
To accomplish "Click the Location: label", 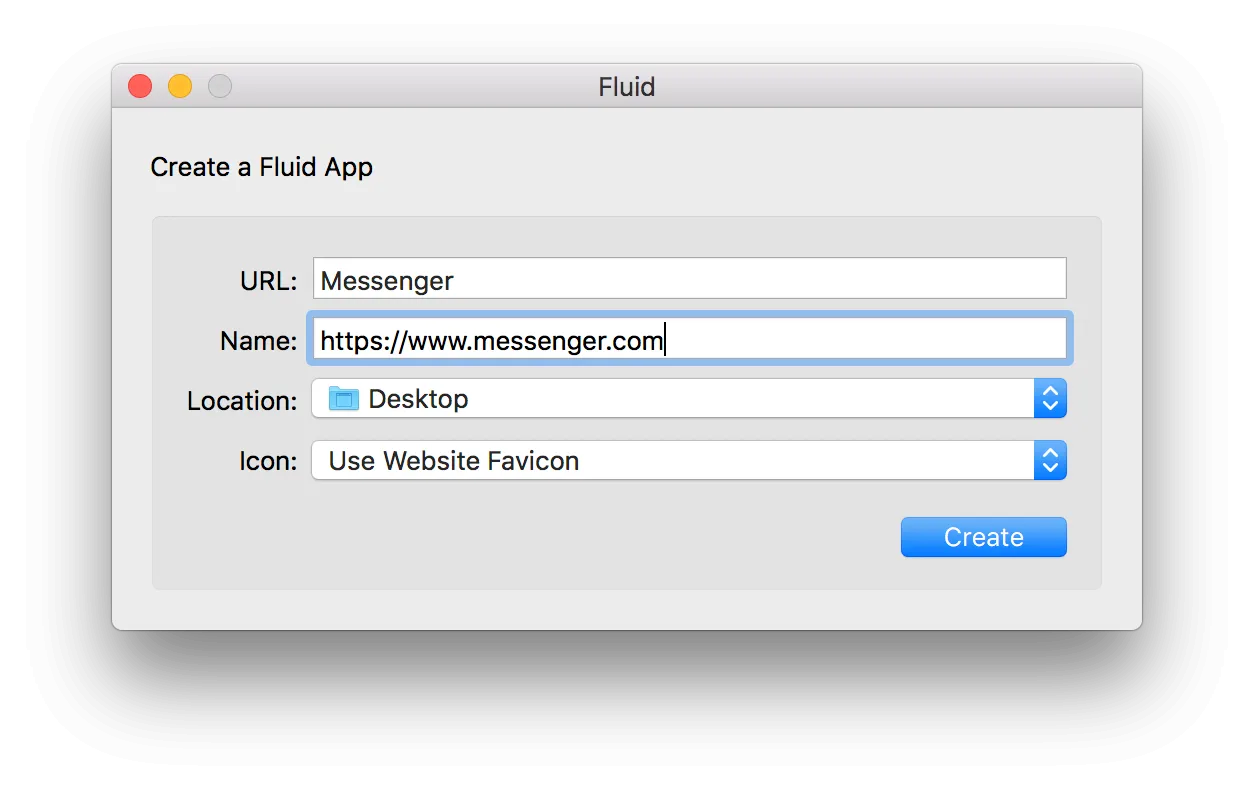I will pos(242,401).
